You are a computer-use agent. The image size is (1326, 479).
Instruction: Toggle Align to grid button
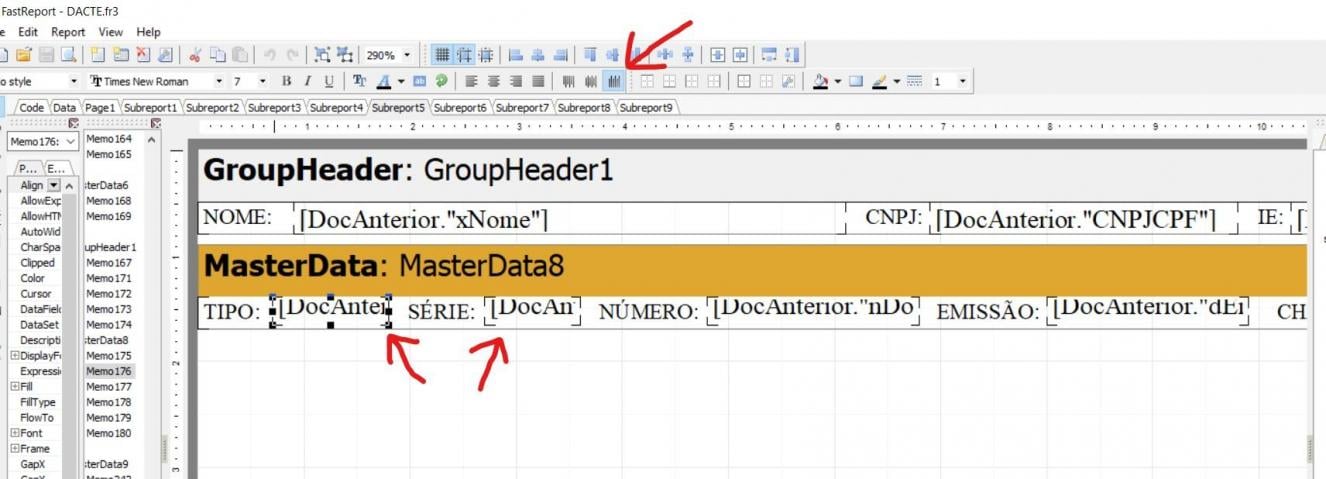click(464, 55)
